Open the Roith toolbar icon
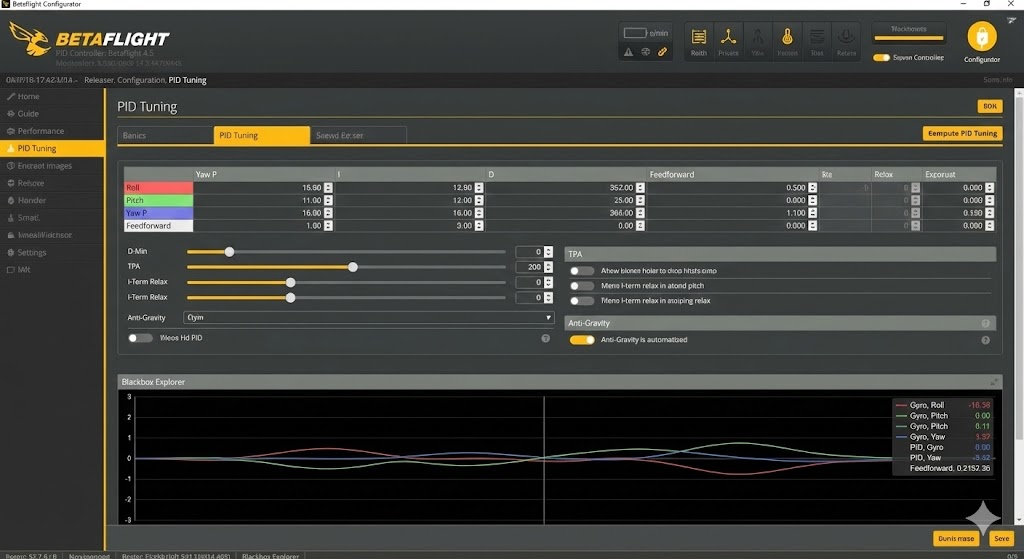The width and height of the screenshot is (1024, 559). 699,42
